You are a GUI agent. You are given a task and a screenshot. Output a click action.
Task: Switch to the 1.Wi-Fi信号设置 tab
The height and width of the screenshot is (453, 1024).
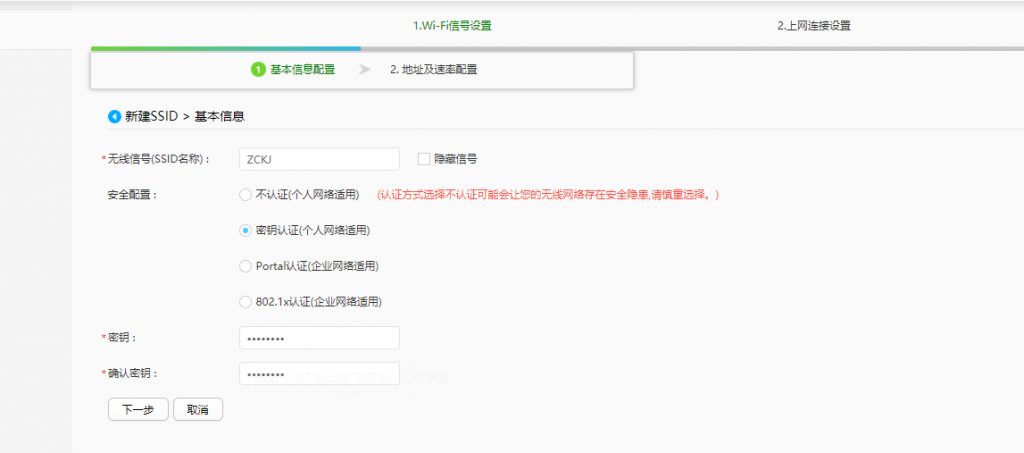point(452,26)
